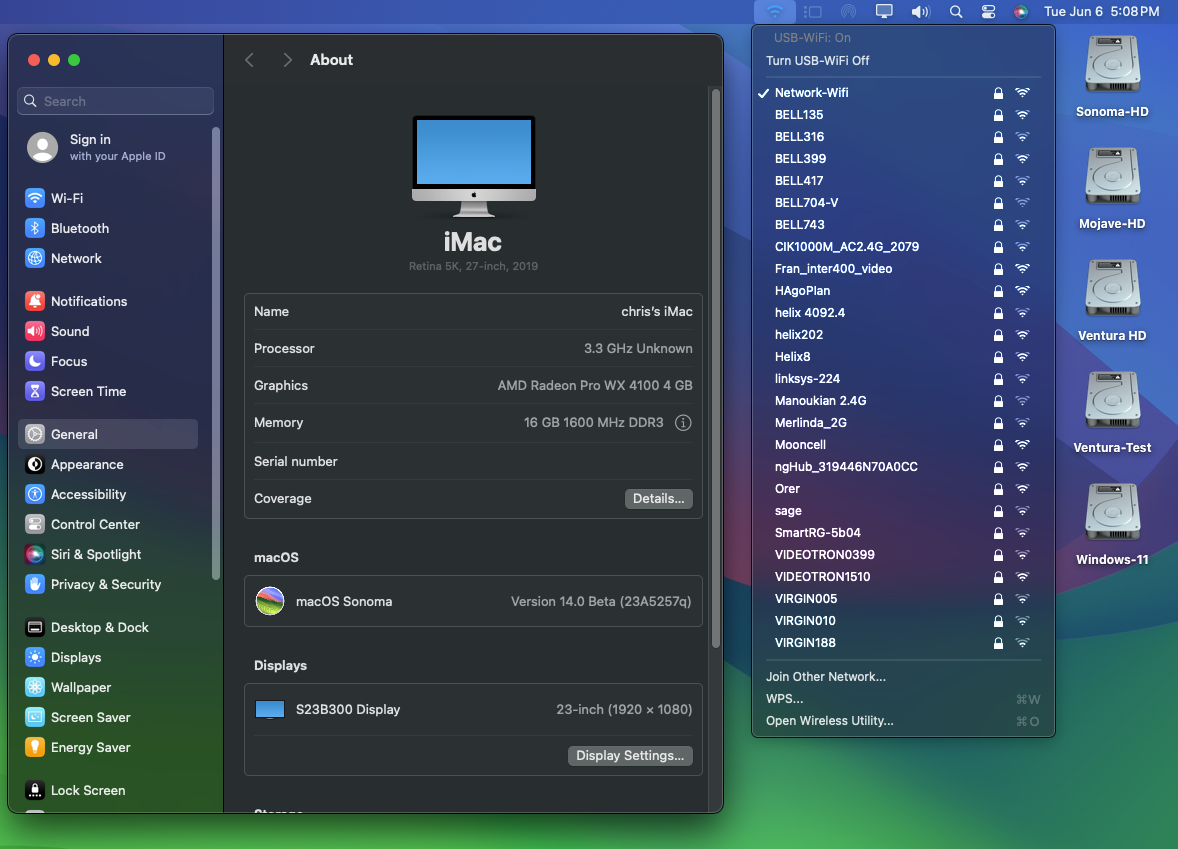Click the Spotlight search icon in menu bar
This screenshot has height=849, width=1178.
[x=956, y=12]
